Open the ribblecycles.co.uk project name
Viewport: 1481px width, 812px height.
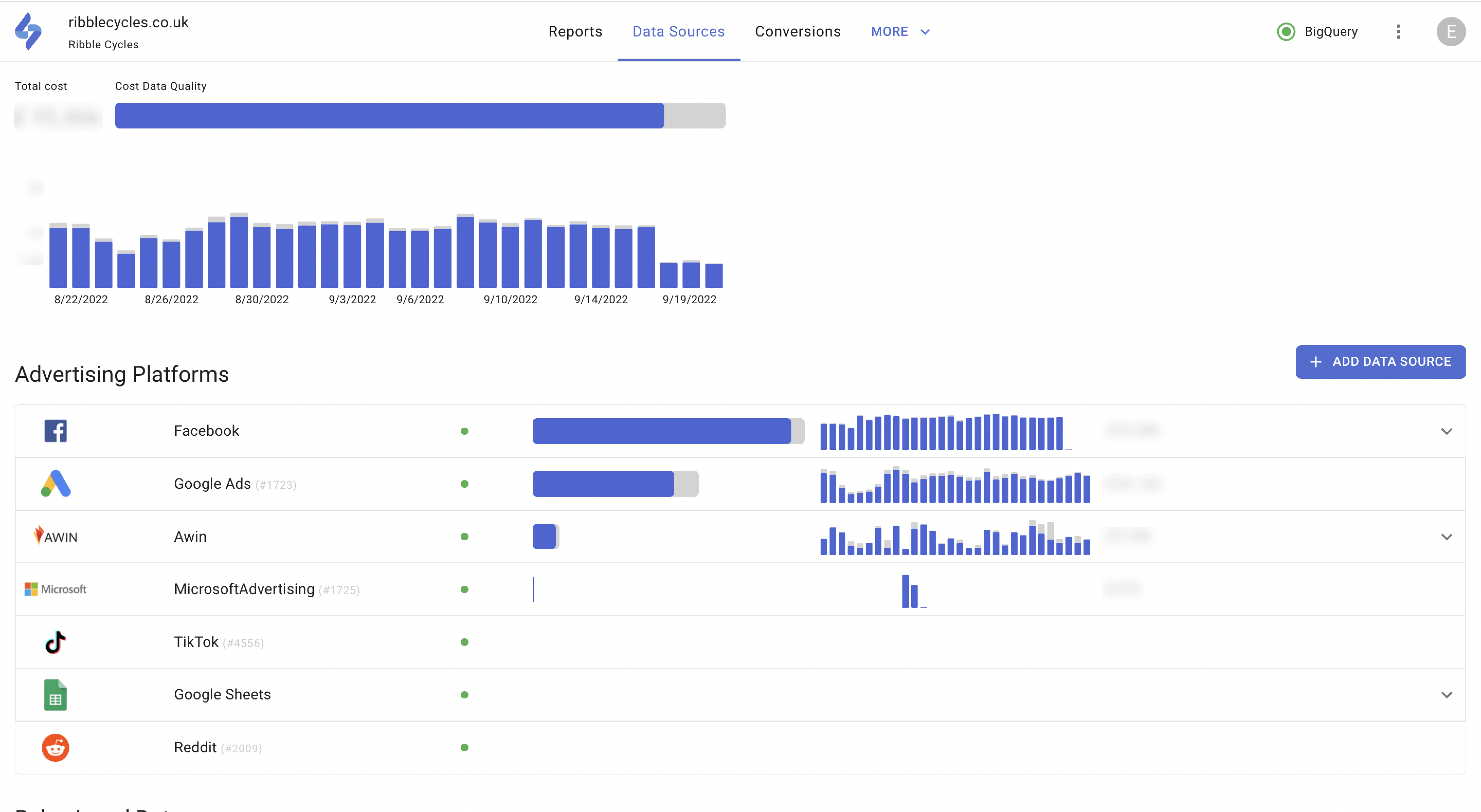(128, 22)
